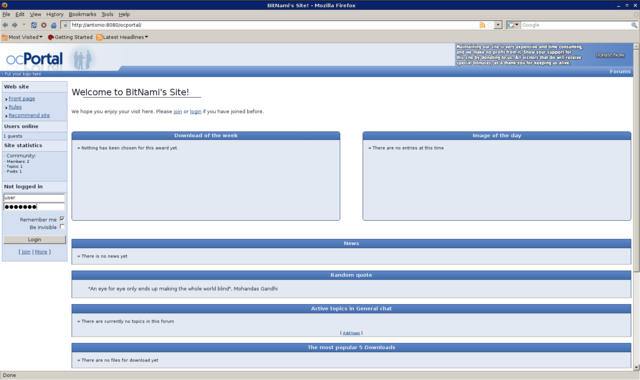The height and width of the screenshot is (380, 640).
Task: Open the File menu
Action: [x=6, y=14]
